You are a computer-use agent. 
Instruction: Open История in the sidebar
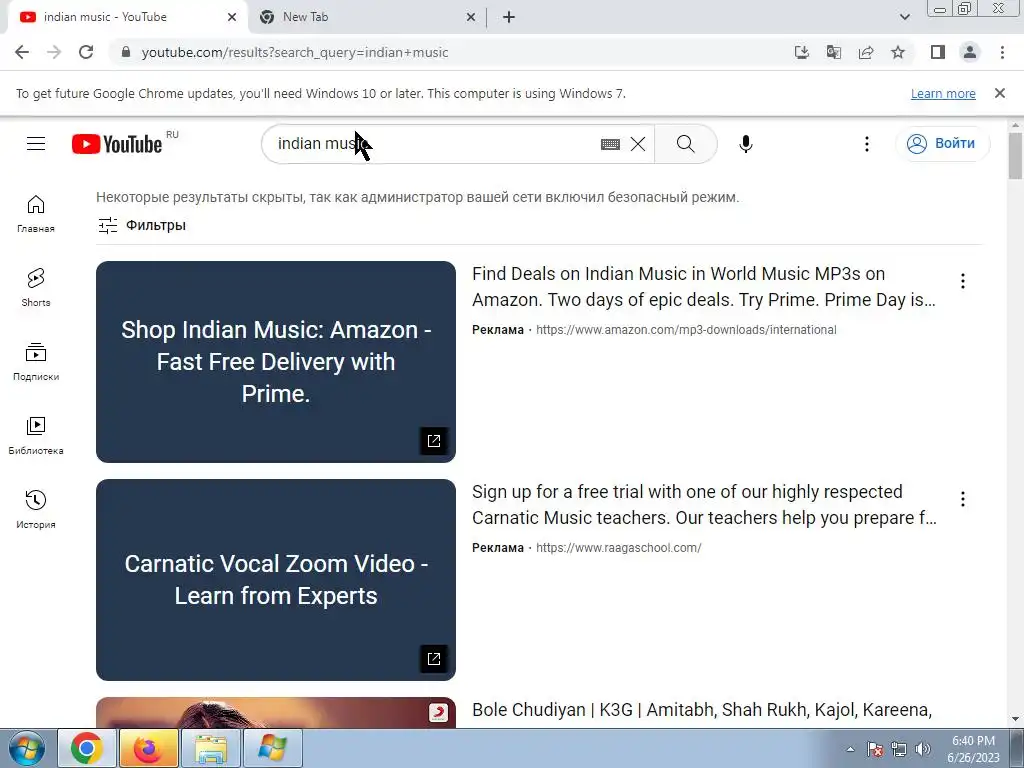[36, 509]
